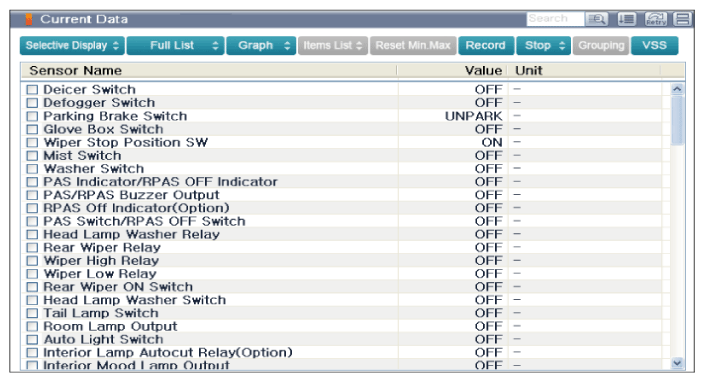The image size is (704, 382).
Task: Open the Graph dropdown
Action: (x=261, y=45)
